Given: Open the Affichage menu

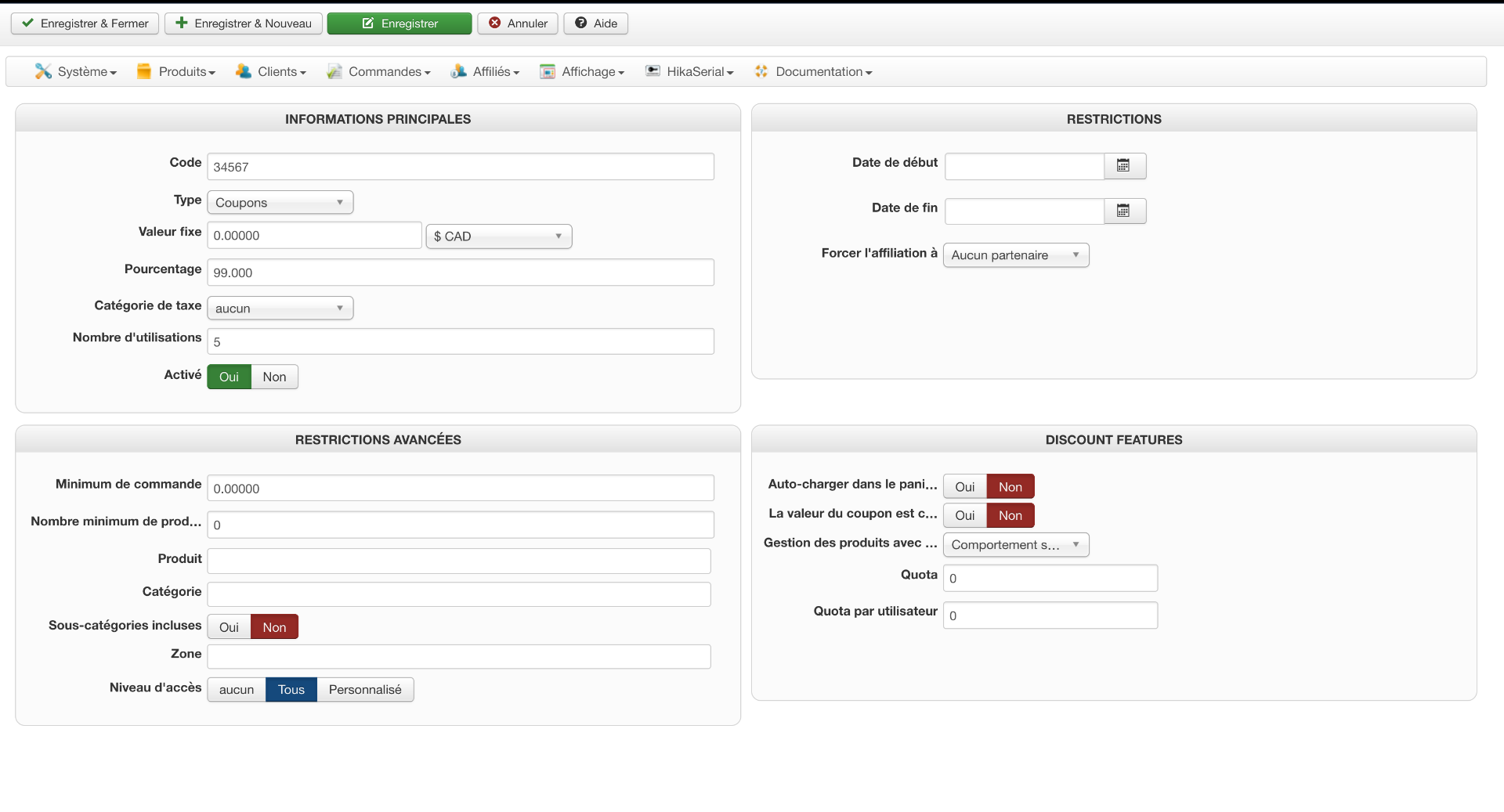Looking at the screenshot, I should click(582, 71).
